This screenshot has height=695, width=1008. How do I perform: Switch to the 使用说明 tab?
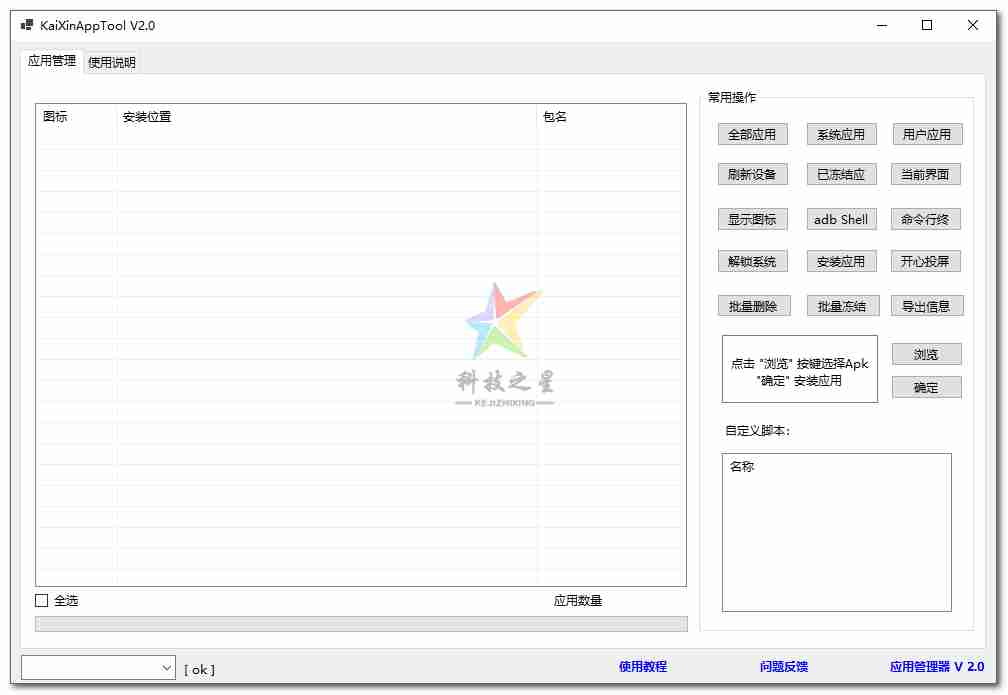111,62
